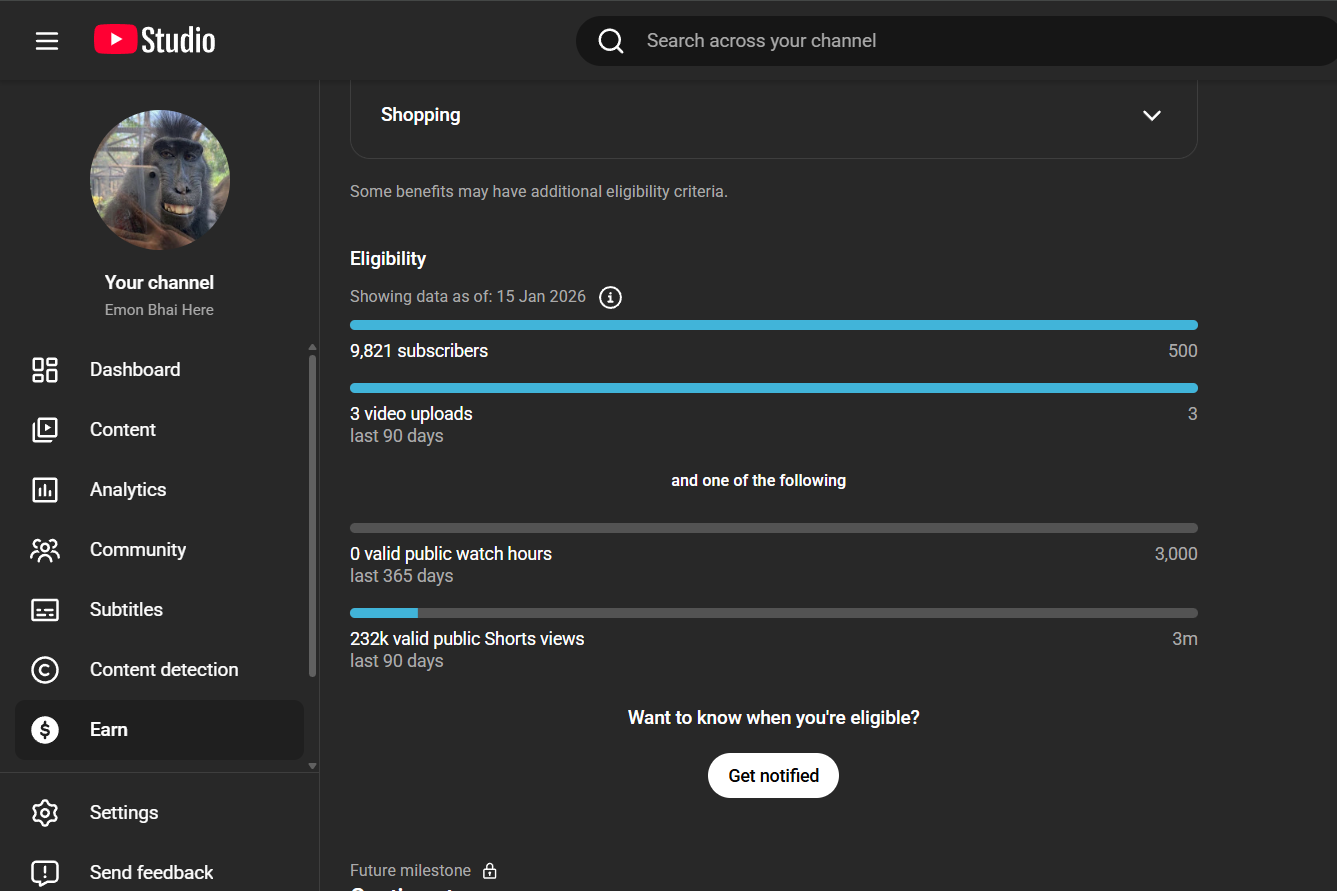The height and width of the screenshot is (891, 1337).
Task: Click the channel profile picture
Action: click(160, 180)
